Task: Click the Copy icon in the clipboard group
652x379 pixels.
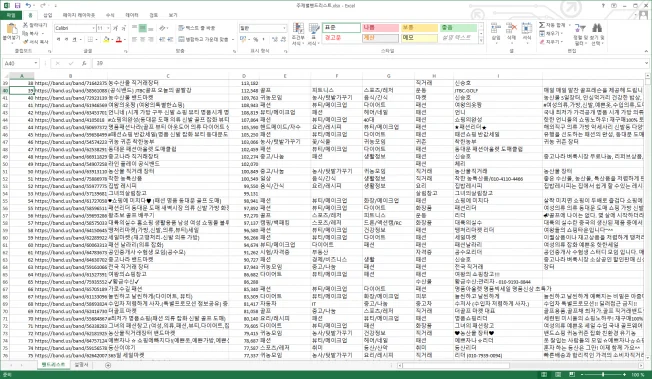Action: (x=25, y=33)
